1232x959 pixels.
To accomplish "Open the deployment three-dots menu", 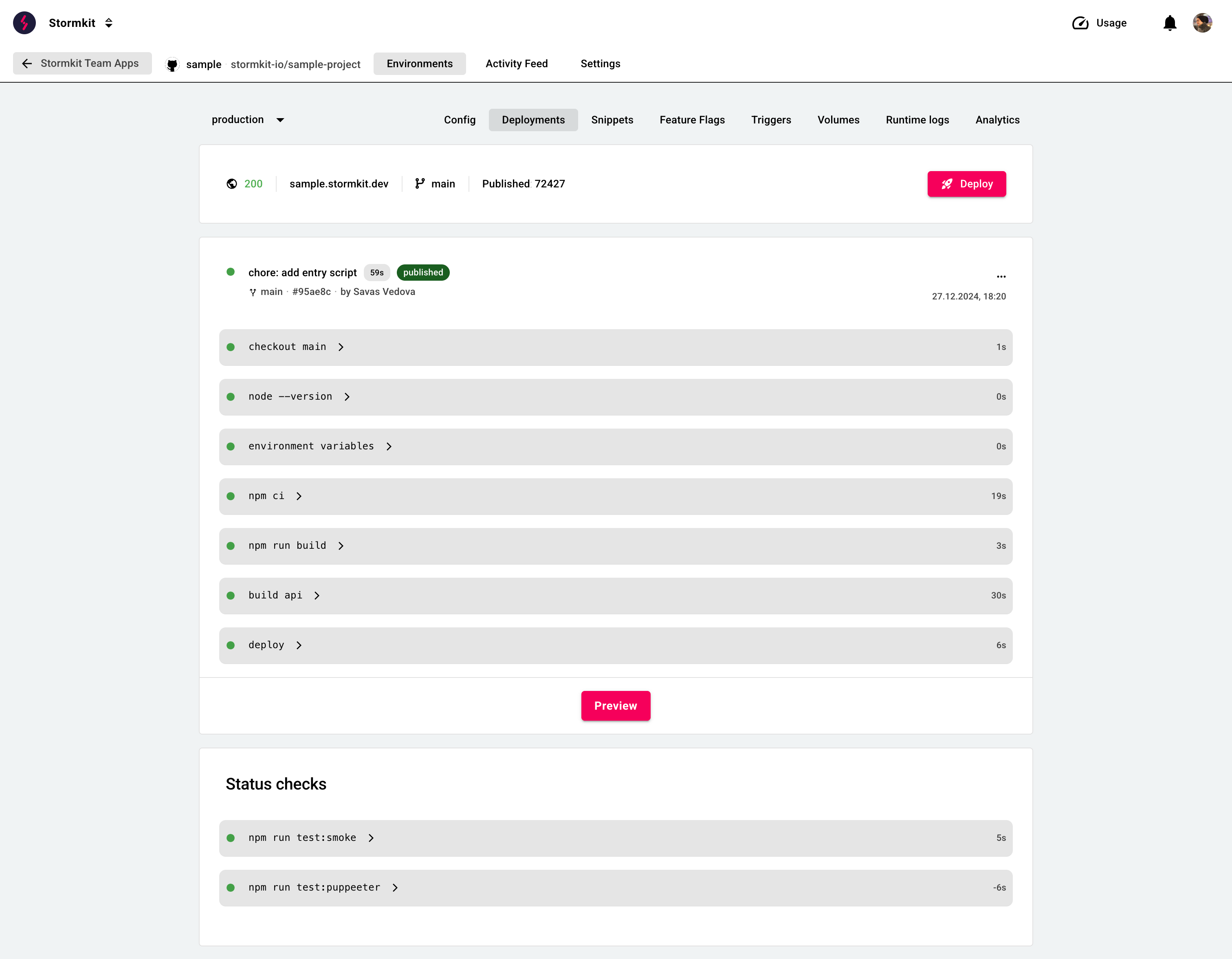I will [1001, 277].
